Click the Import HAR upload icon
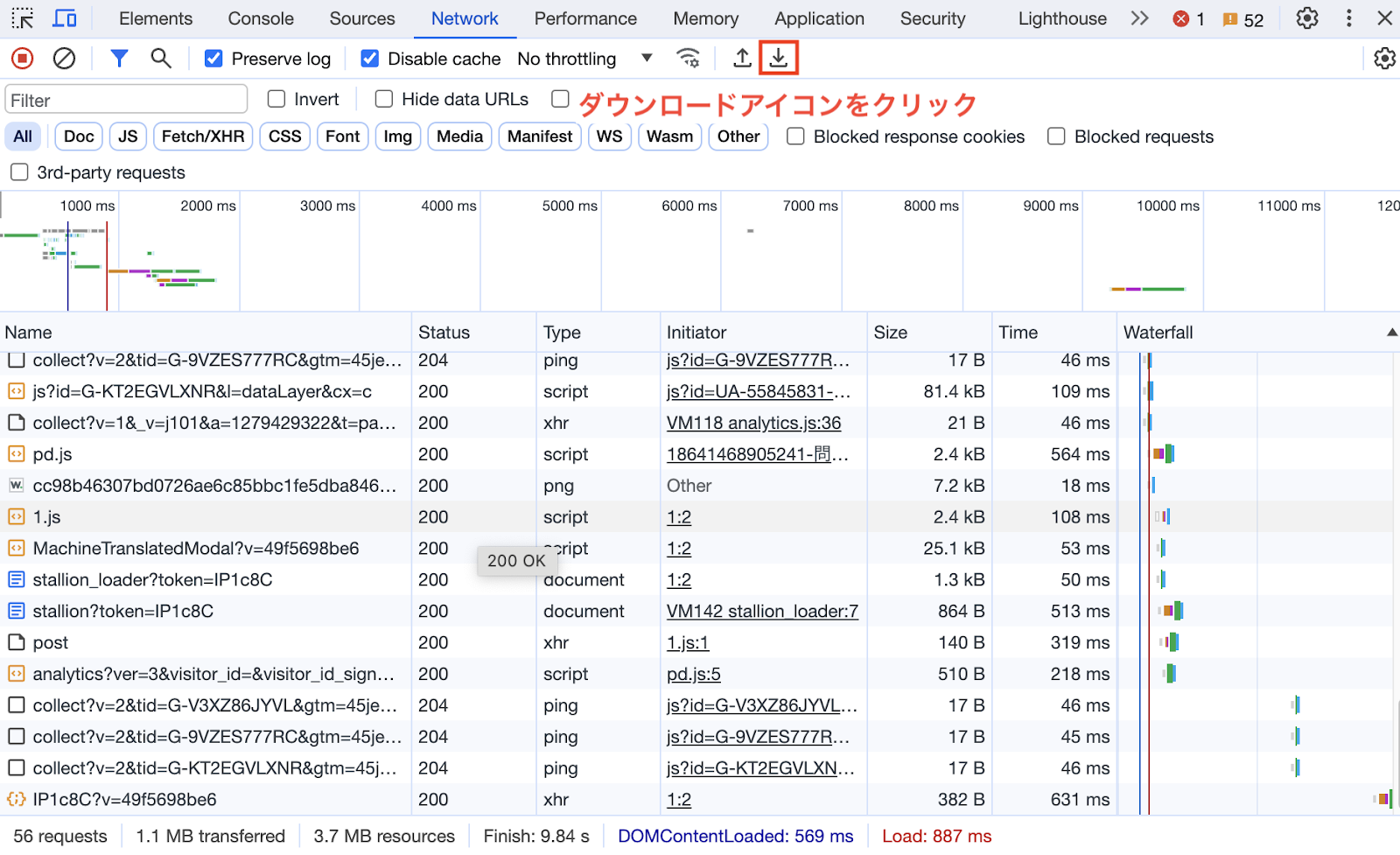Image resolution: width=1400 pixels, height=855 pixels. tap(742, 59)
